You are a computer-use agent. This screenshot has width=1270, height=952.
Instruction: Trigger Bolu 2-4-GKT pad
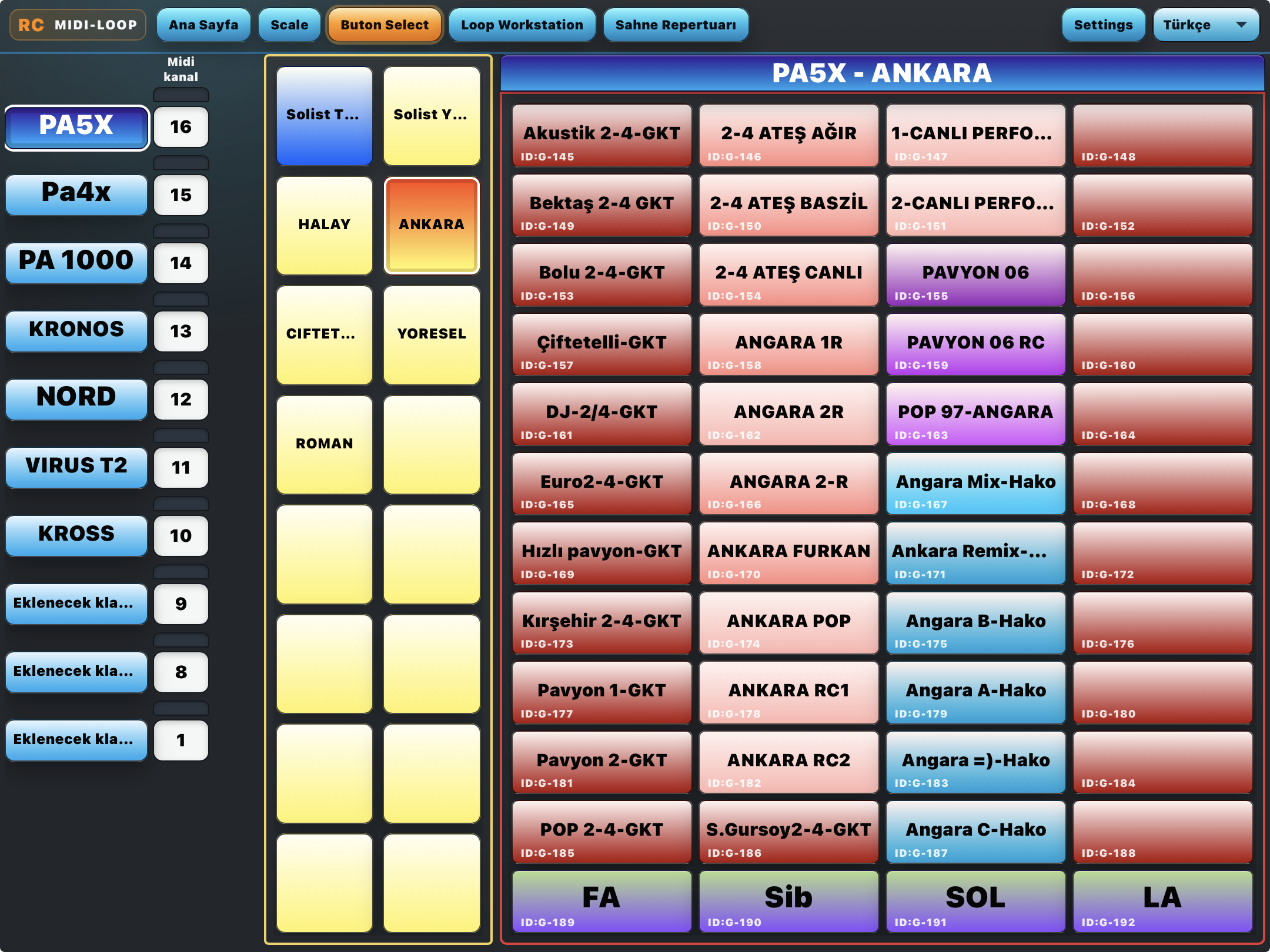tap(601, 275)
